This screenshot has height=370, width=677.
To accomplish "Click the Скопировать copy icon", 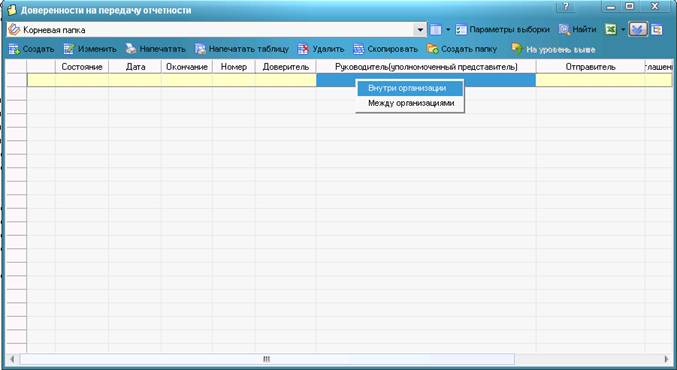I will (359, 49).
